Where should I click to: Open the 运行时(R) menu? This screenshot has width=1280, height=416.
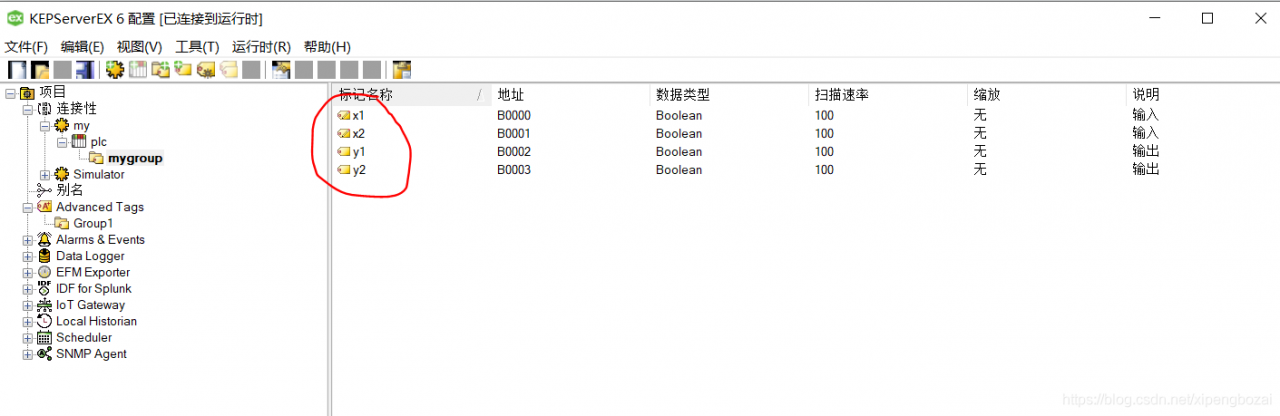(x=261, y=47)
